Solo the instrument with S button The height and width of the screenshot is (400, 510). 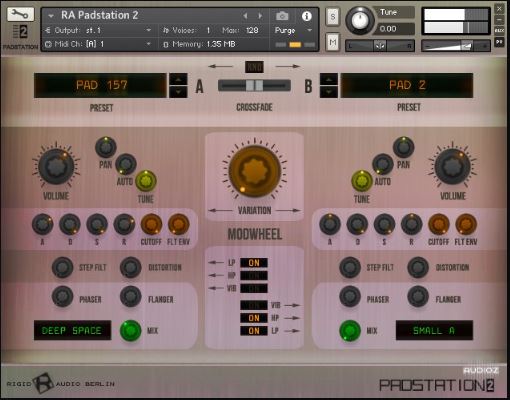(332, 16)
